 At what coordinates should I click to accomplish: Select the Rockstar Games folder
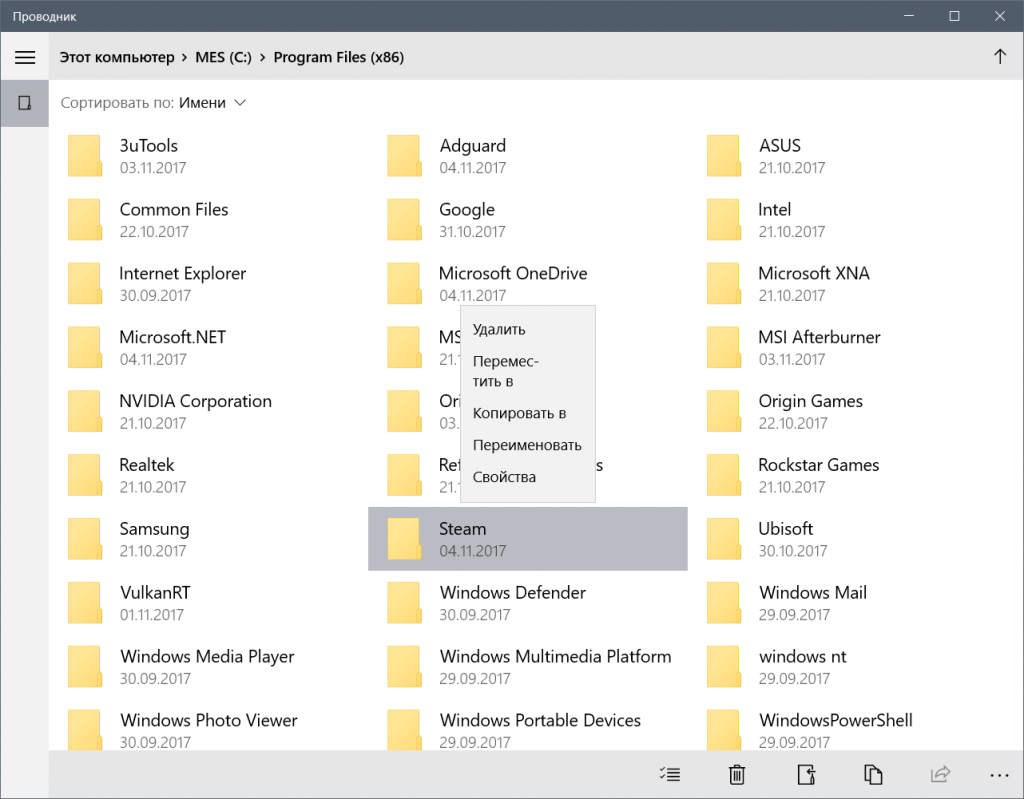pyautogui.click(x=818, y=474)
